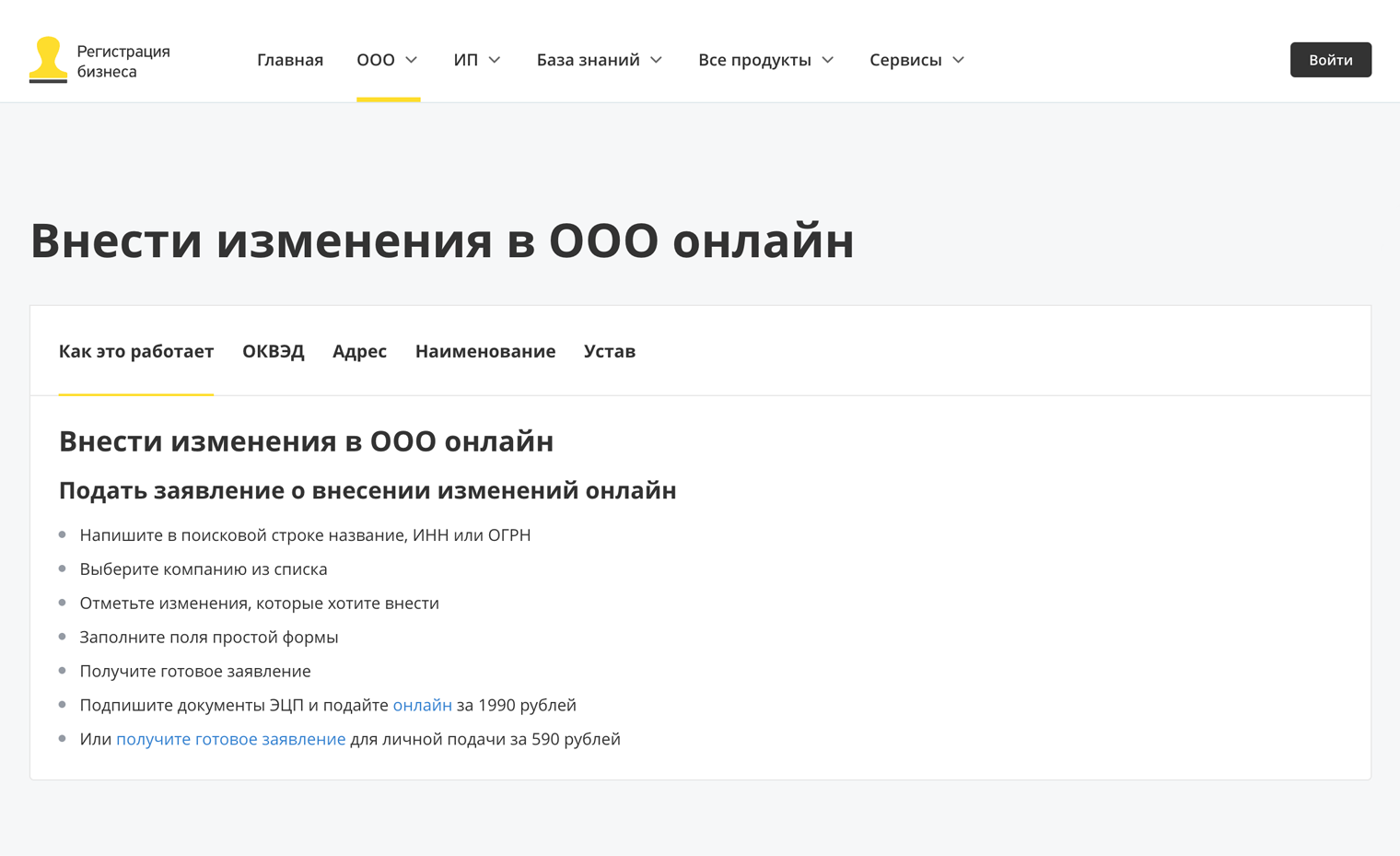Click the Подать заявление о внесении изменений heading

[367, 490]
